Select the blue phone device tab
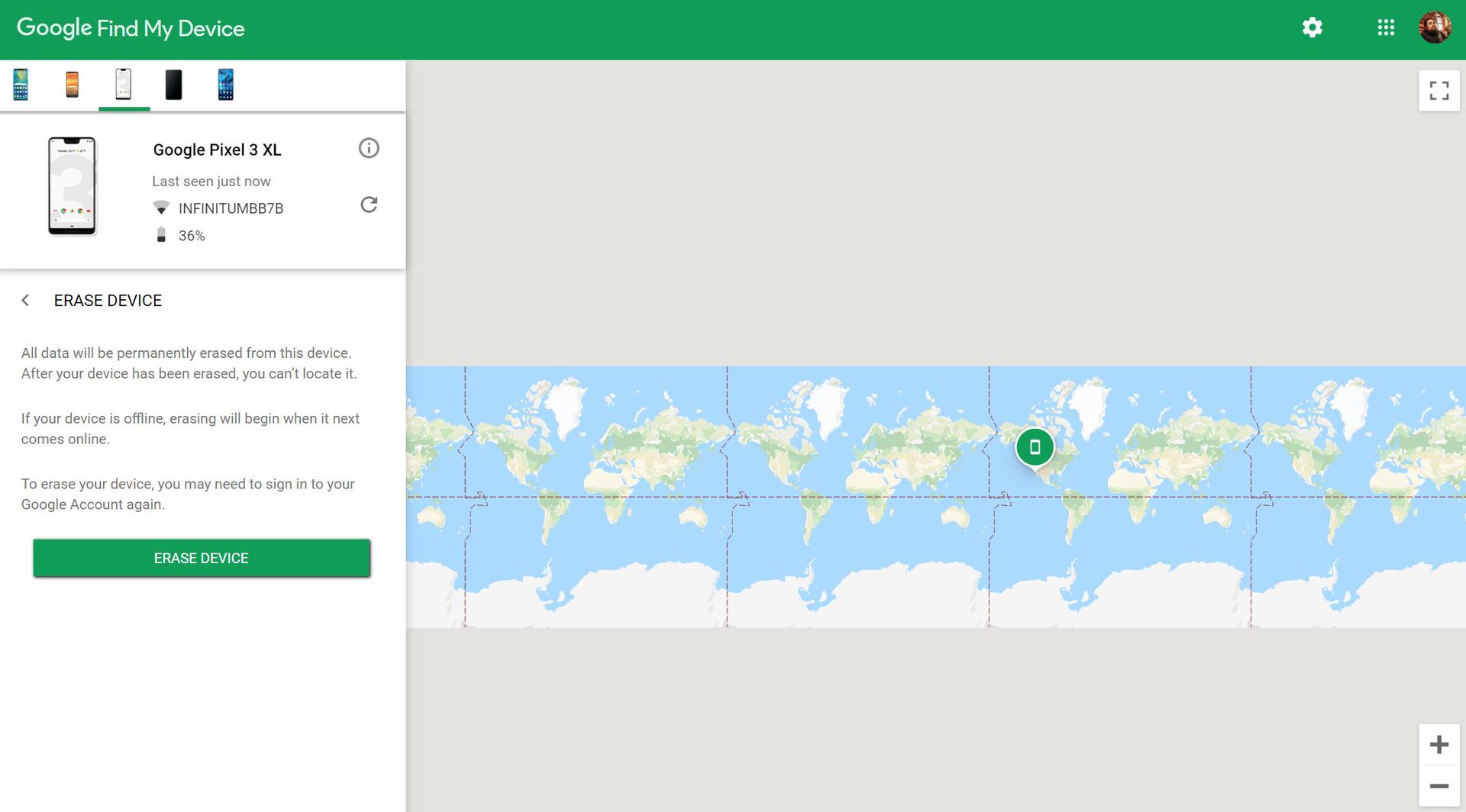This screenshot has width=1466, height=812. click(x=225, y=85)
